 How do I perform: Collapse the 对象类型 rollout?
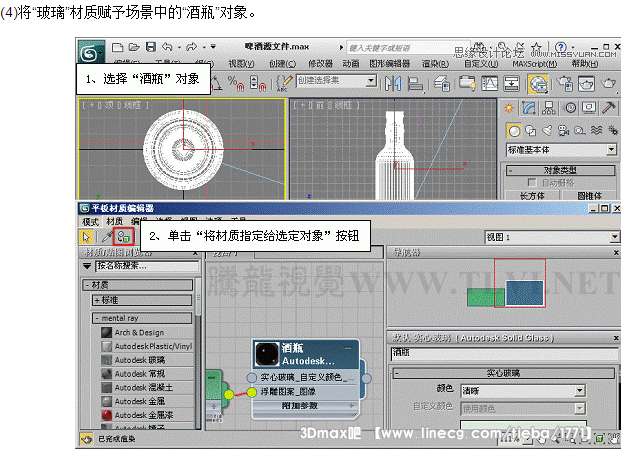[560, 170]
